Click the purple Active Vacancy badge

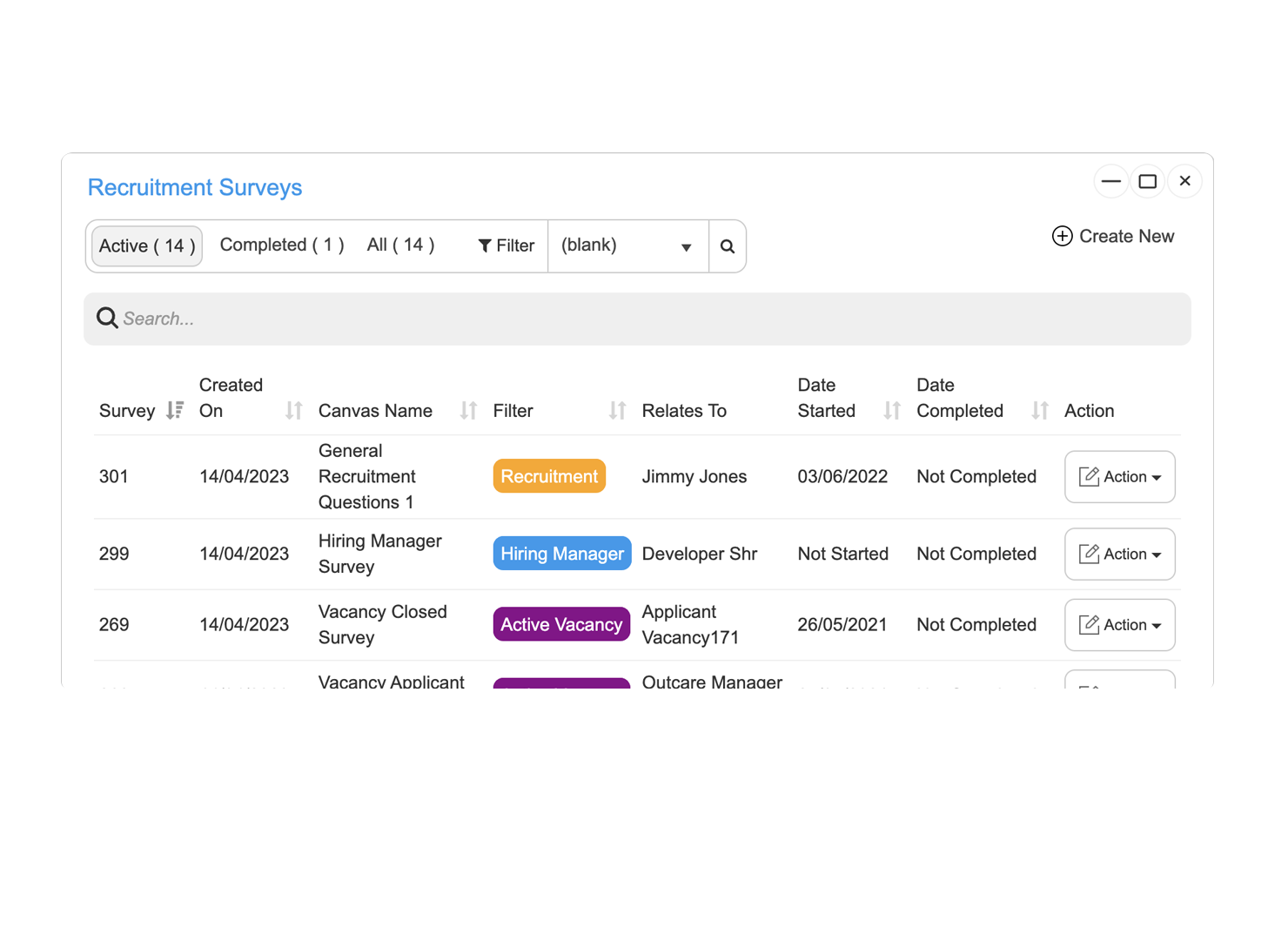coord(561,624)
